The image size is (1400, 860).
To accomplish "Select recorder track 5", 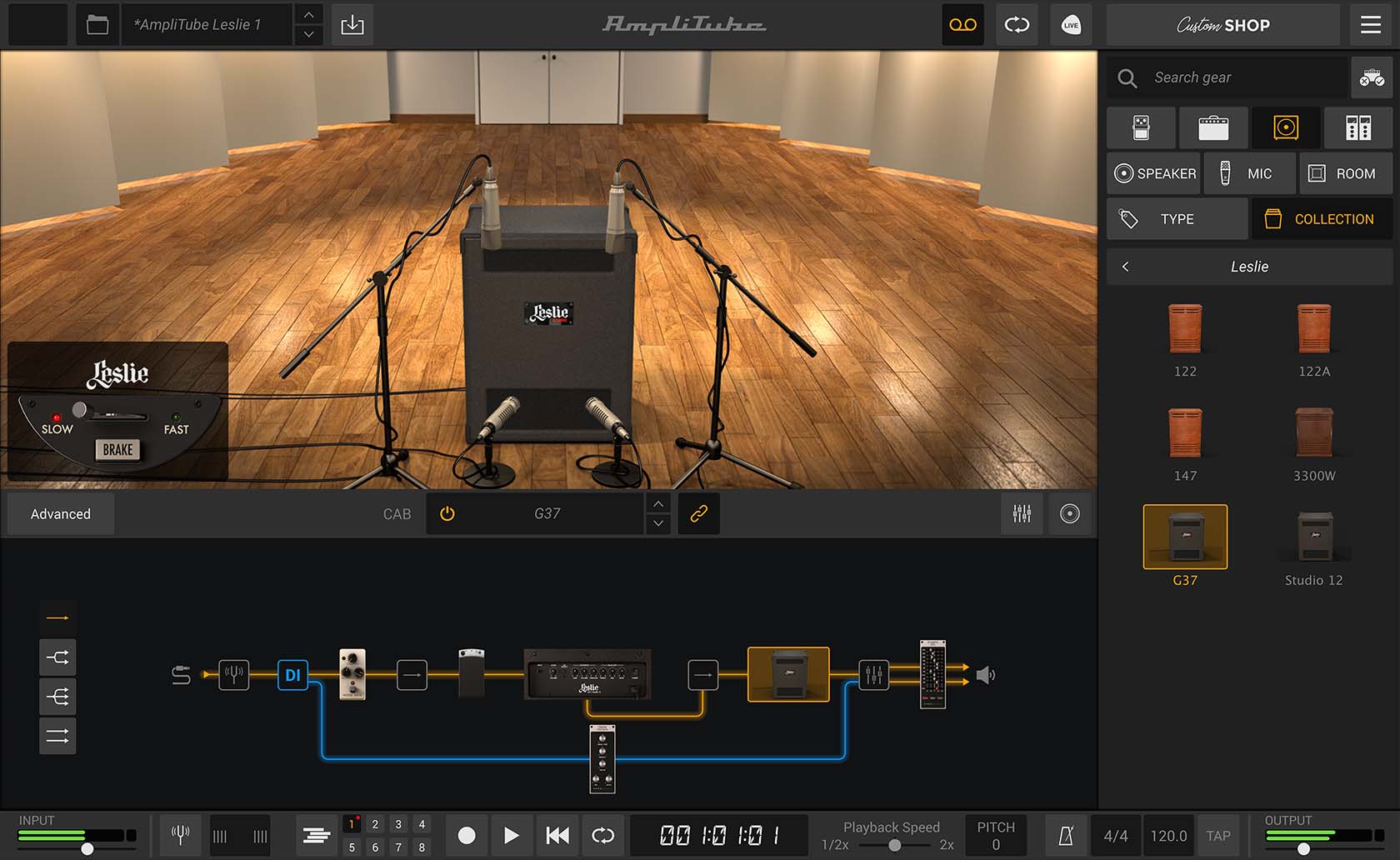I will pyautogui.click(x=352, y=847).
